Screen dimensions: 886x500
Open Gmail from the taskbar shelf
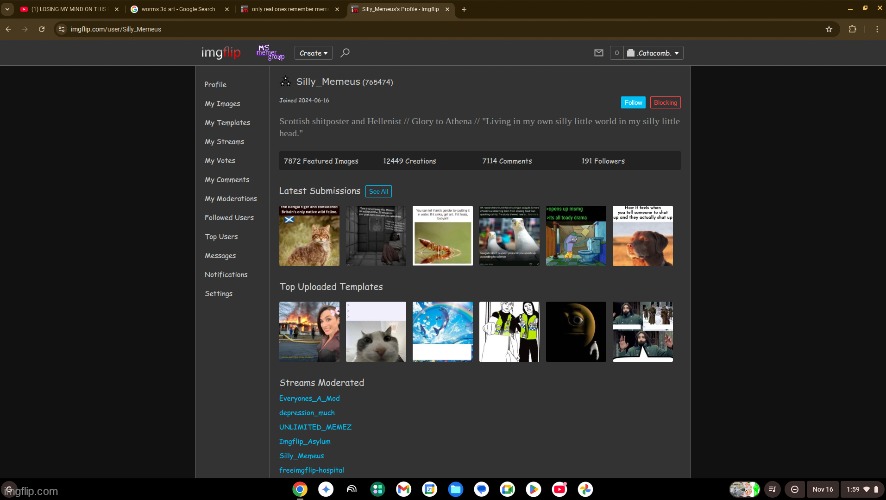tap(403, 489)
